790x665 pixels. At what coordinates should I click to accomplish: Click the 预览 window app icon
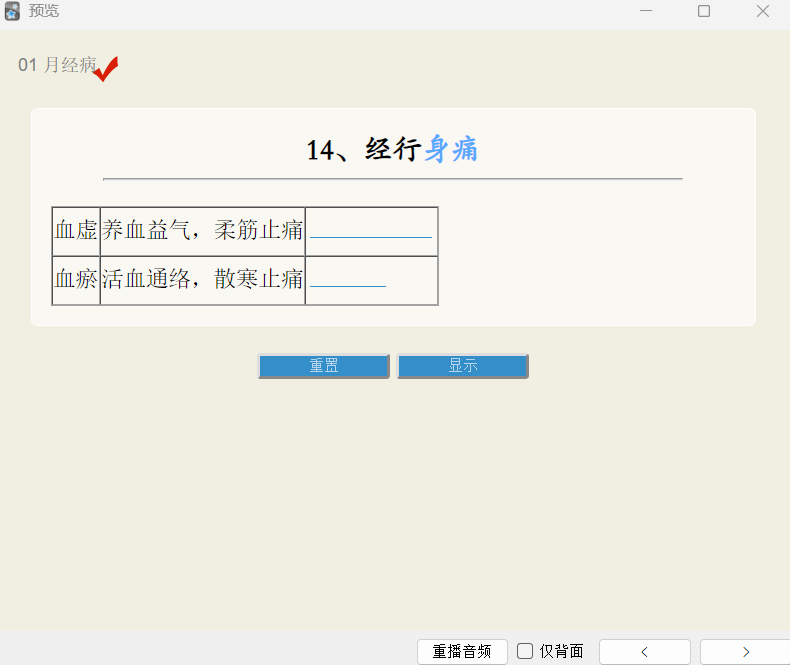coord(12,11)
